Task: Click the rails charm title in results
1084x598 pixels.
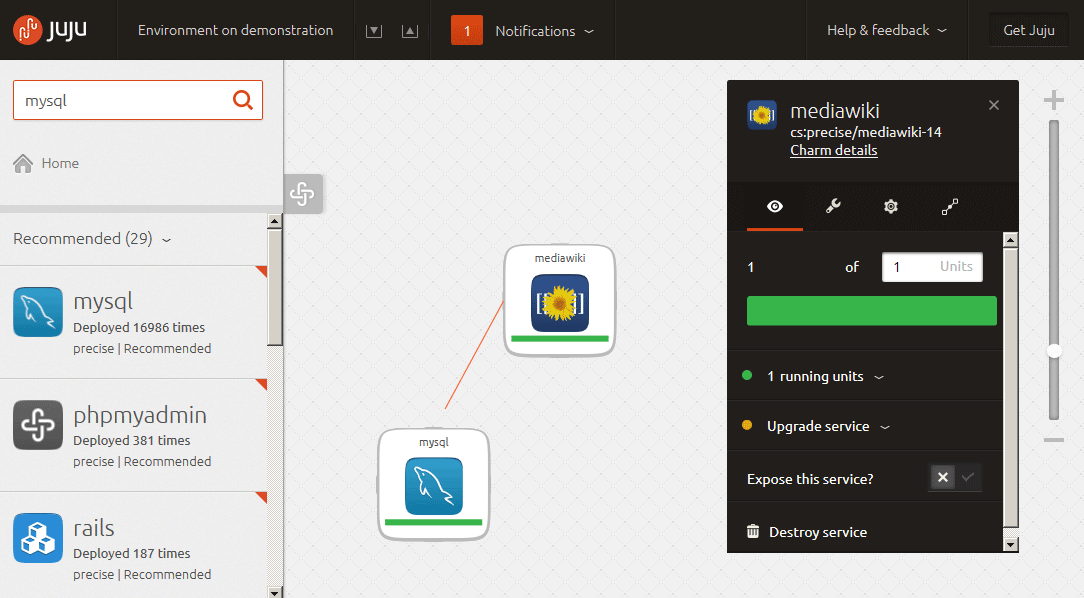Action: point(94,529)
